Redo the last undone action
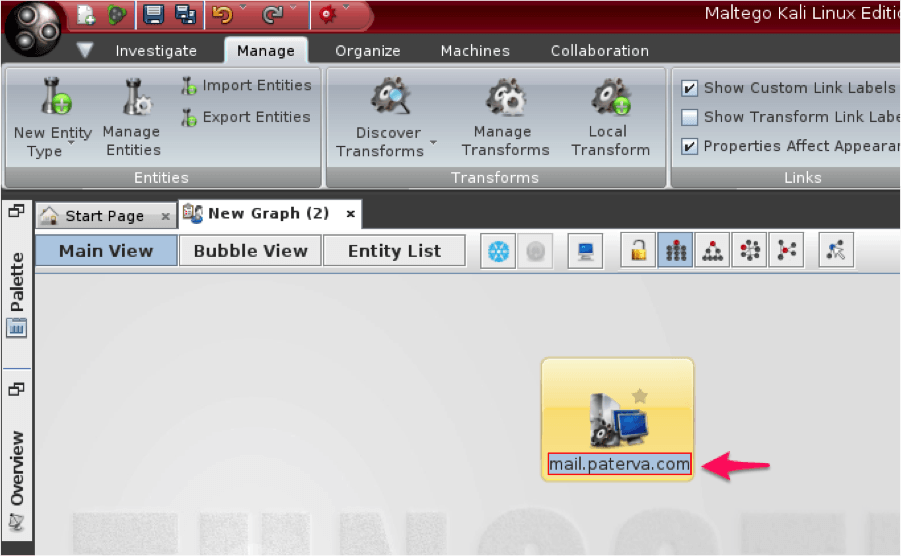 point(272,14)
